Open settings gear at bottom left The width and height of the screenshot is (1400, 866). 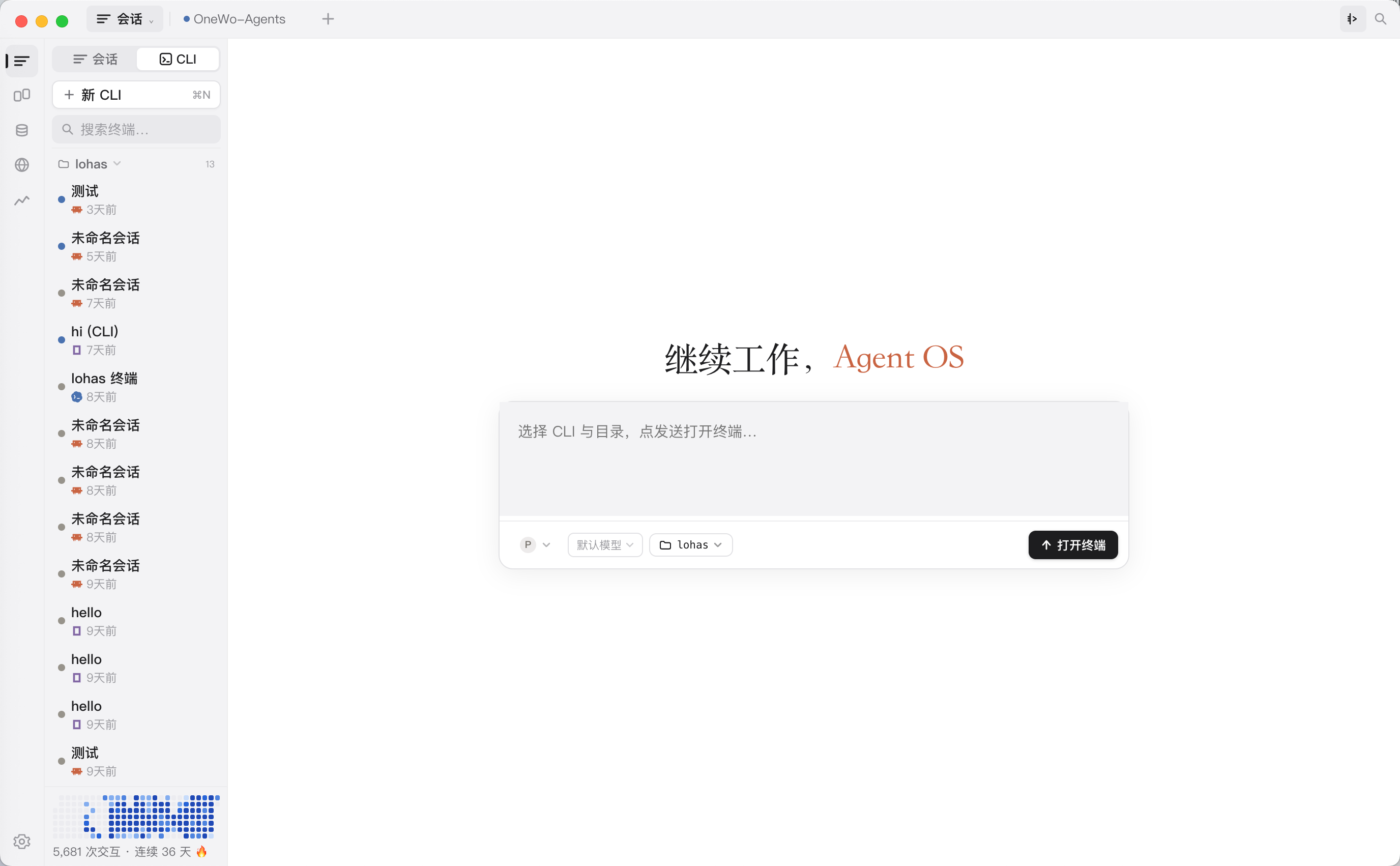click(x=22, y=841)
